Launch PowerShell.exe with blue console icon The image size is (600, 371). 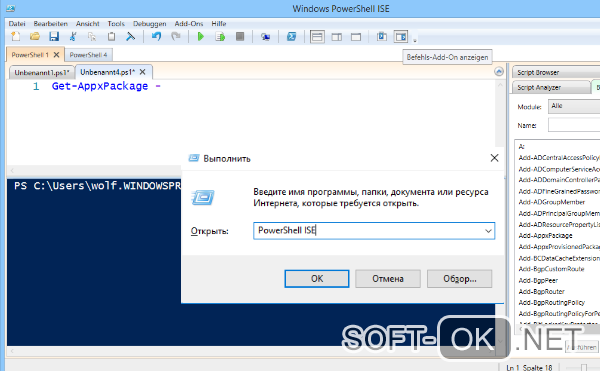[292, 37]
